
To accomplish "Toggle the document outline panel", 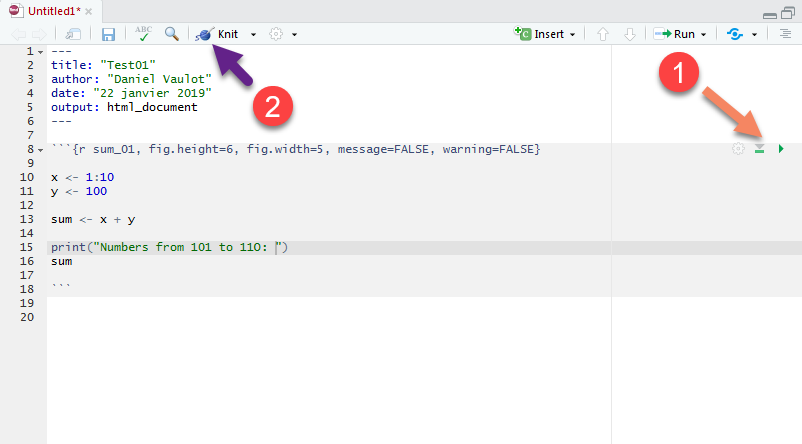I will point(785,34).
